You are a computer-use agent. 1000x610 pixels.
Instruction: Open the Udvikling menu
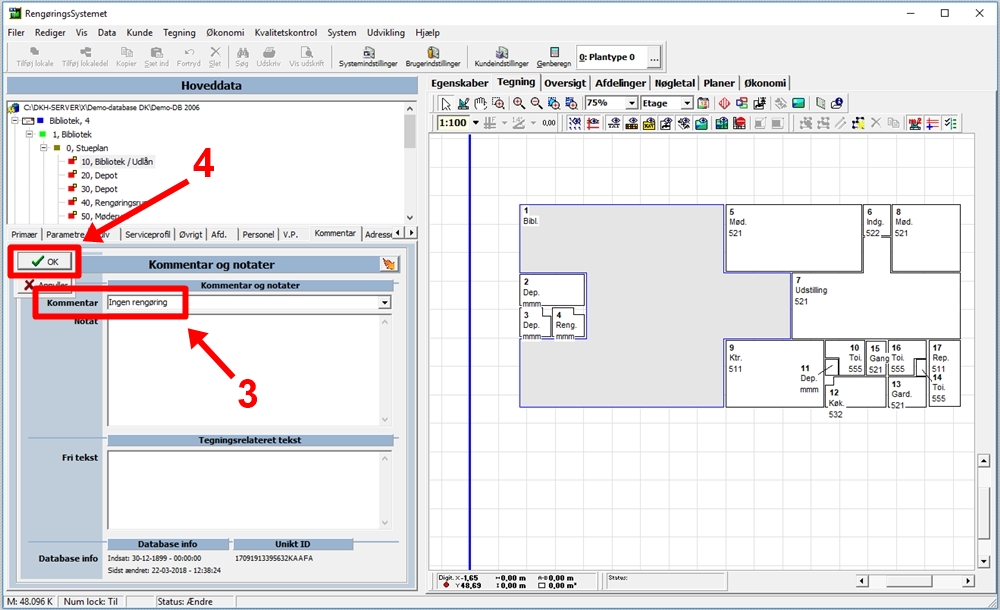click(386, 33)
